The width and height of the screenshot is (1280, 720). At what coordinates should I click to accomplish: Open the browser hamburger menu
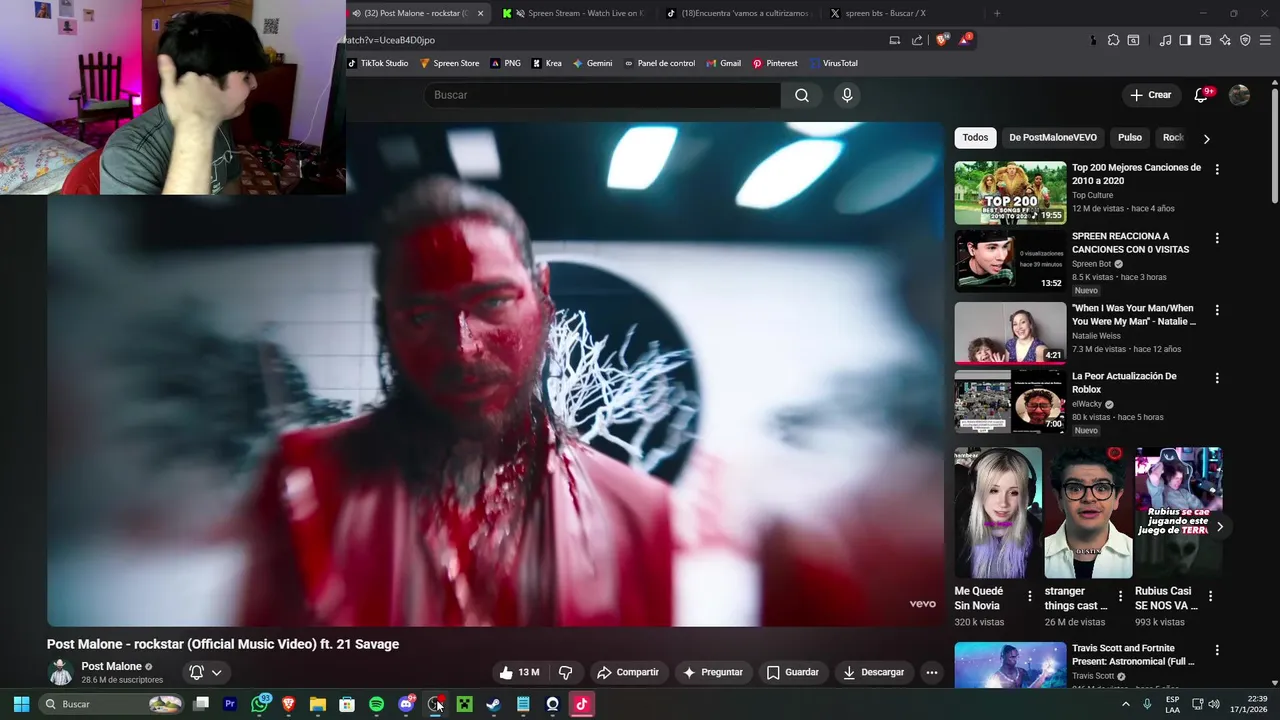1266,40
